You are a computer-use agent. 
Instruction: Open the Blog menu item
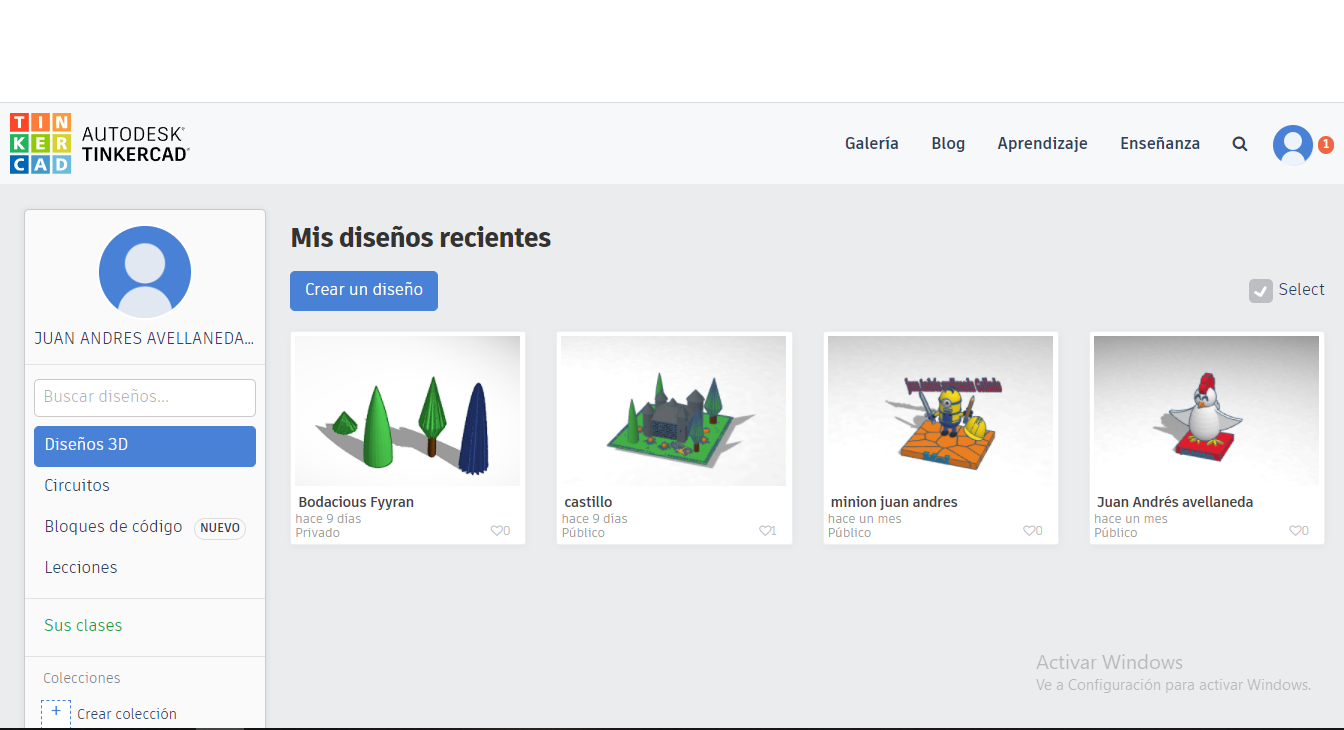[x=948, y=144]
